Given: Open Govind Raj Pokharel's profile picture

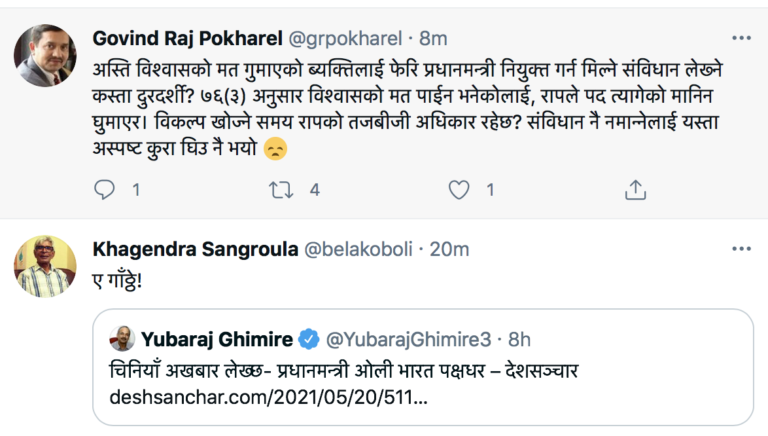Looking at the screenshot, I should (45, 55).
